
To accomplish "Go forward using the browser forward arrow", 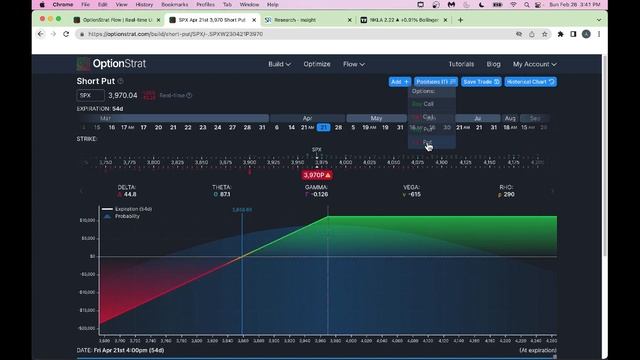I will click(53, 34).
